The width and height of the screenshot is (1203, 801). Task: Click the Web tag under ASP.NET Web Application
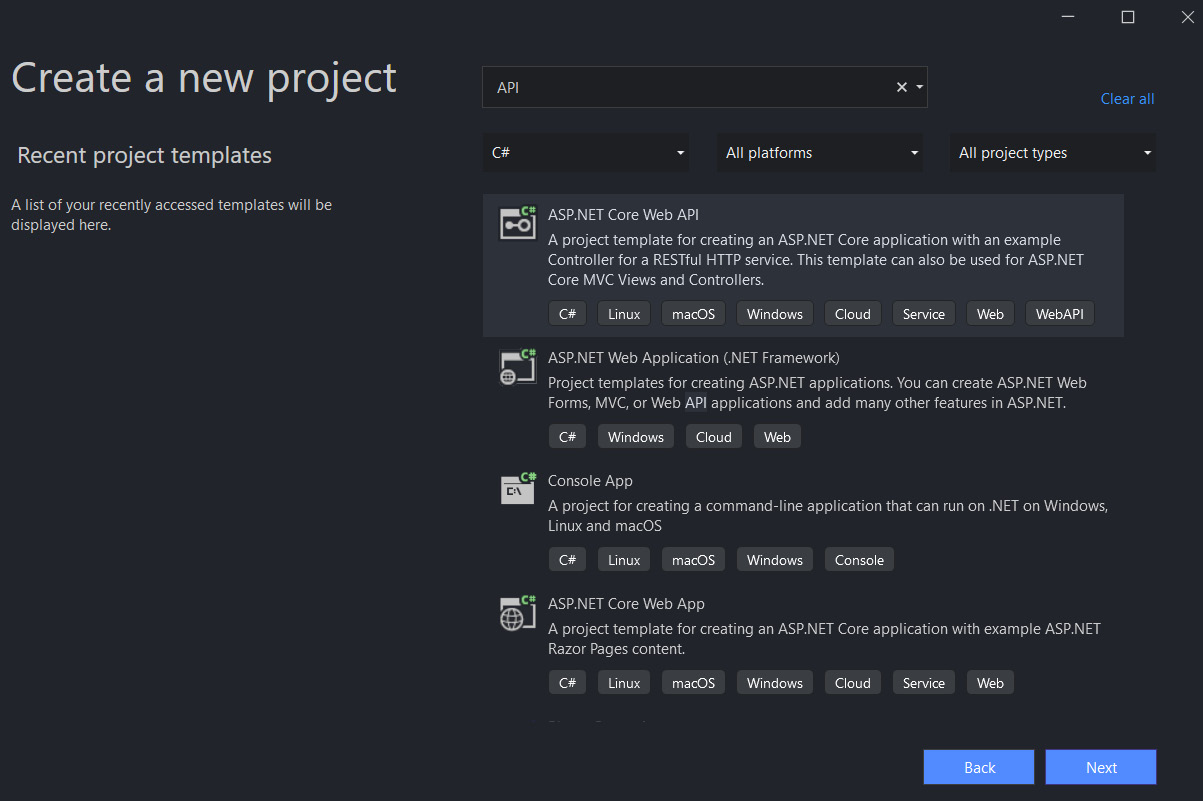[777, 437]
